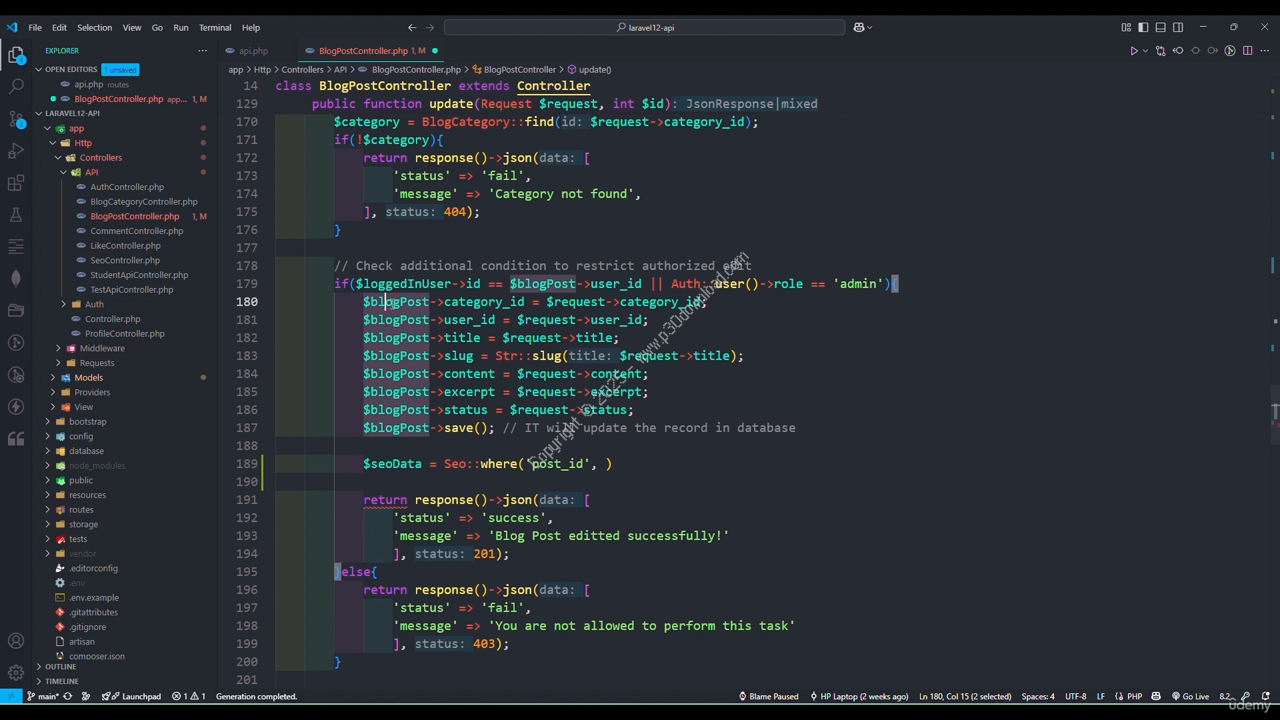This screenshot has width=1280, height=720.
Task: Open the Explorer view in activity bar
Action: 16,56
